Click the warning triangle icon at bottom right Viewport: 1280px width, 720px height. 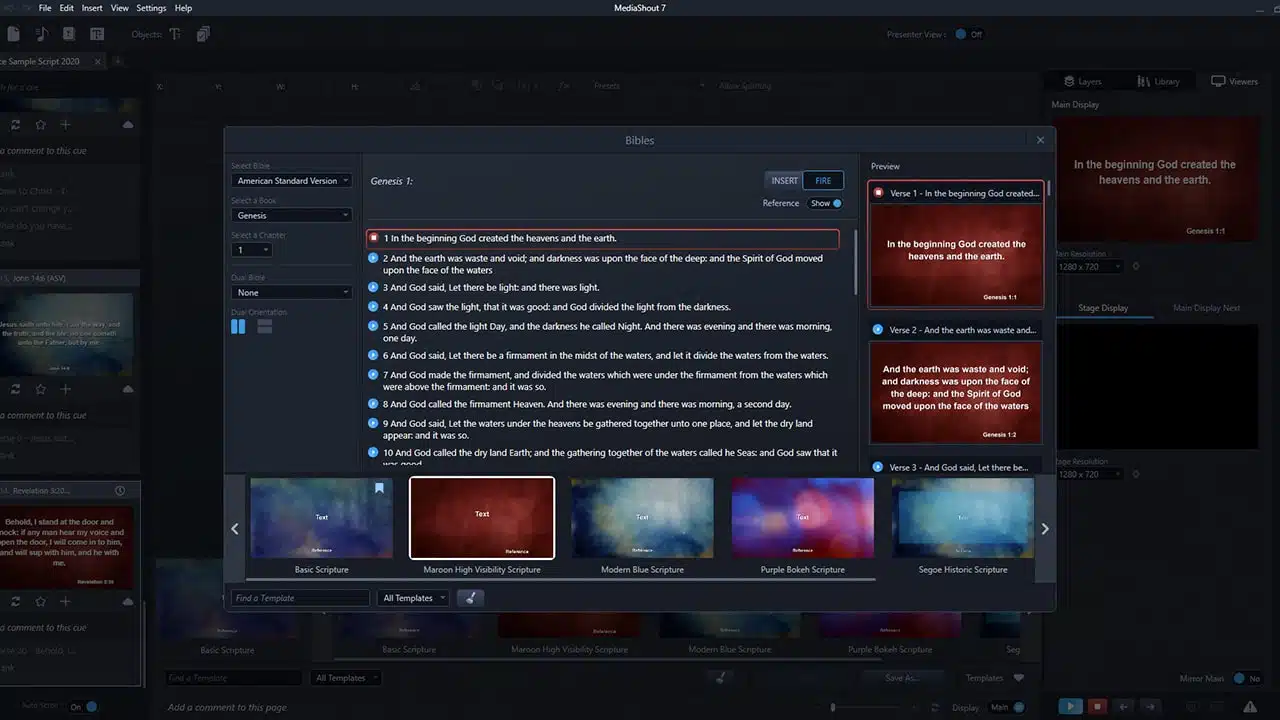coord(1252,706)
